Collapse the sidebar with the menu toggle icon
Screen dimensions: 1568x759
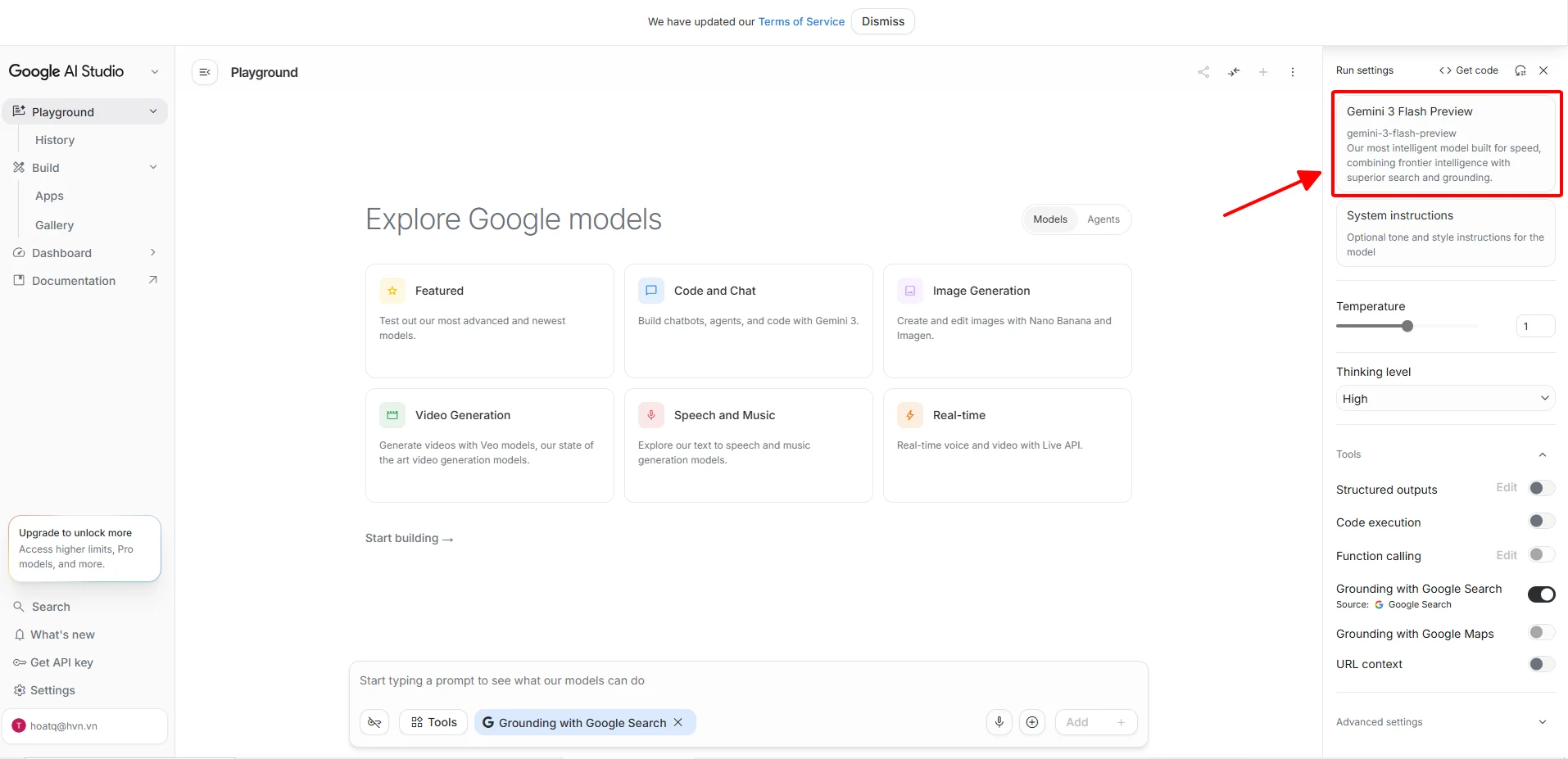click(x=205, y=72)
